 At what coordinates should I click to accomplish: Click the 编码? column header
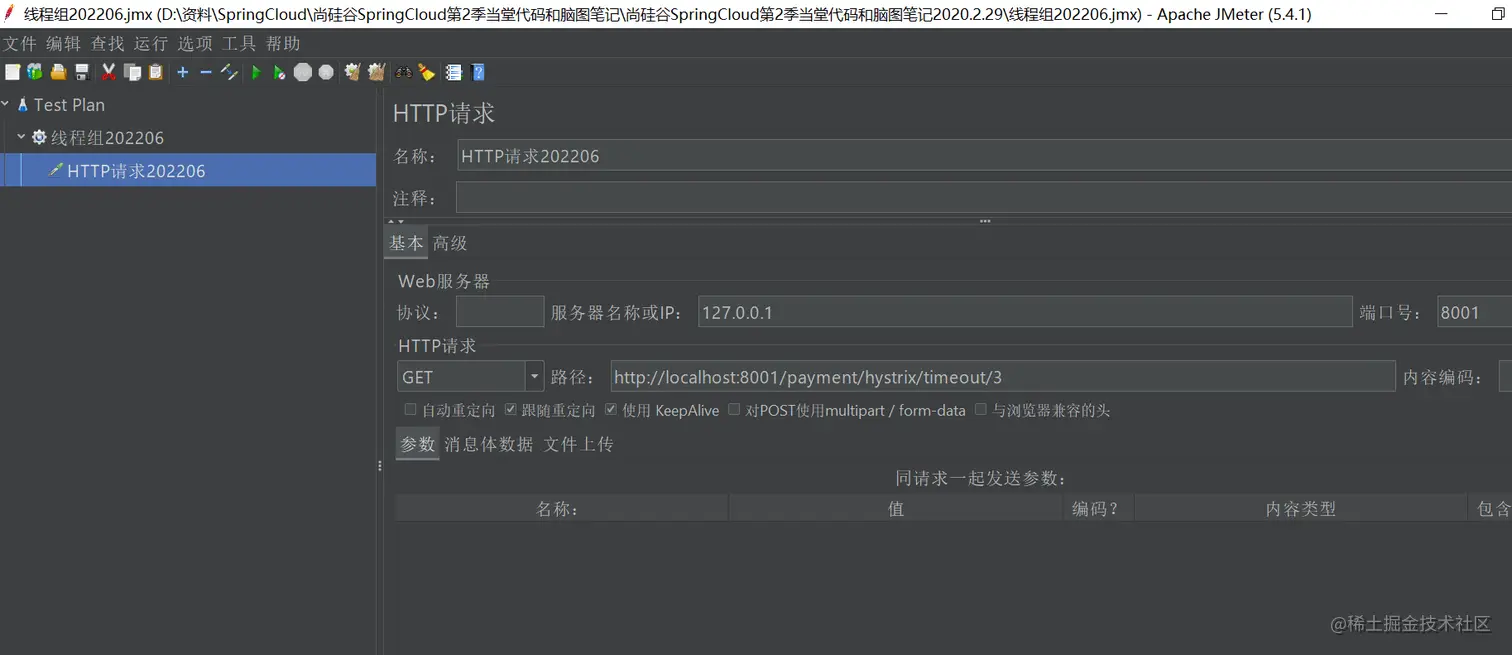click(x=1098, y=508)
